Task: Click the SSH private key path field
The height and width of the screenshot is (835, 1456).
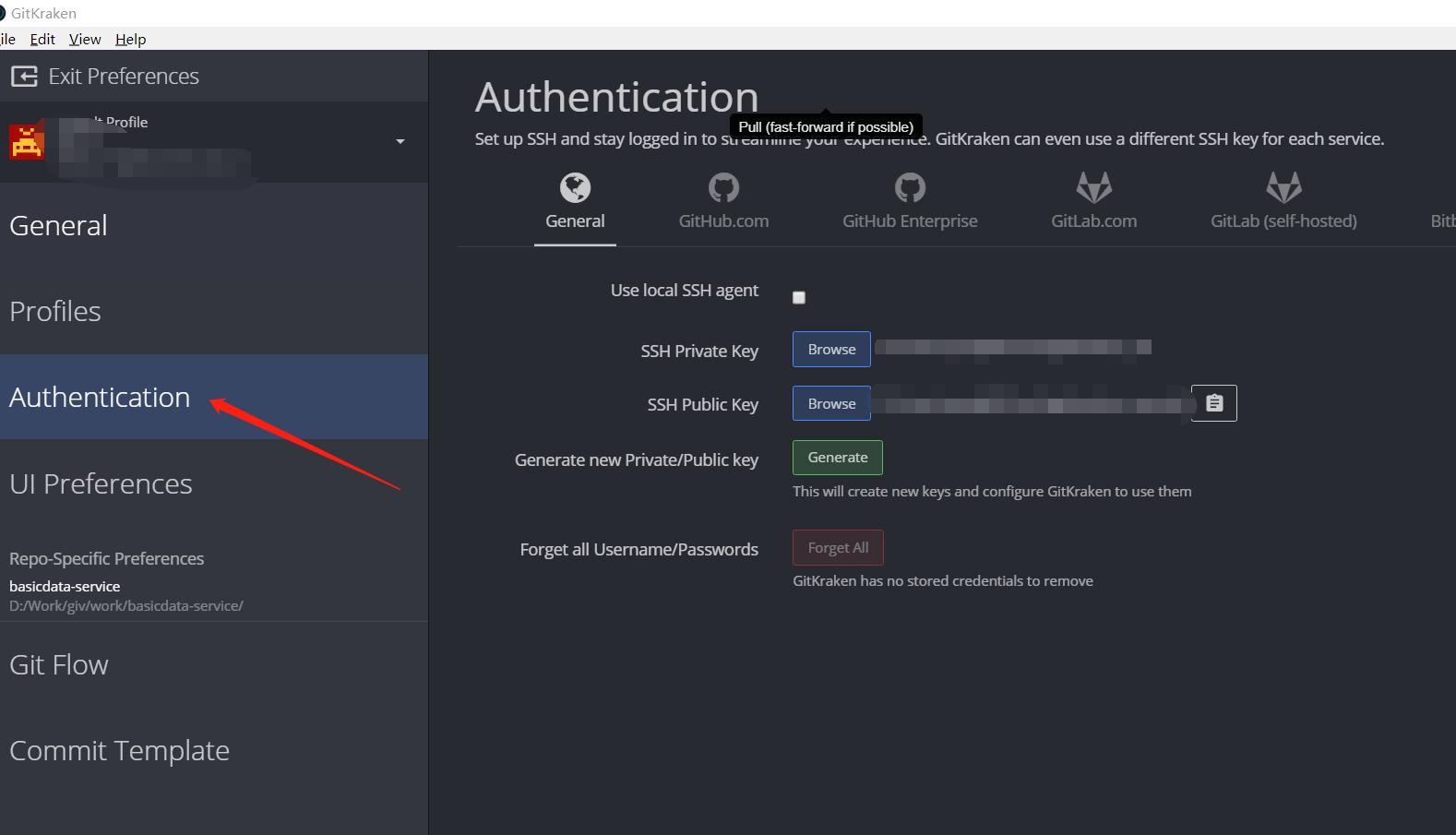Action: 1013,348
